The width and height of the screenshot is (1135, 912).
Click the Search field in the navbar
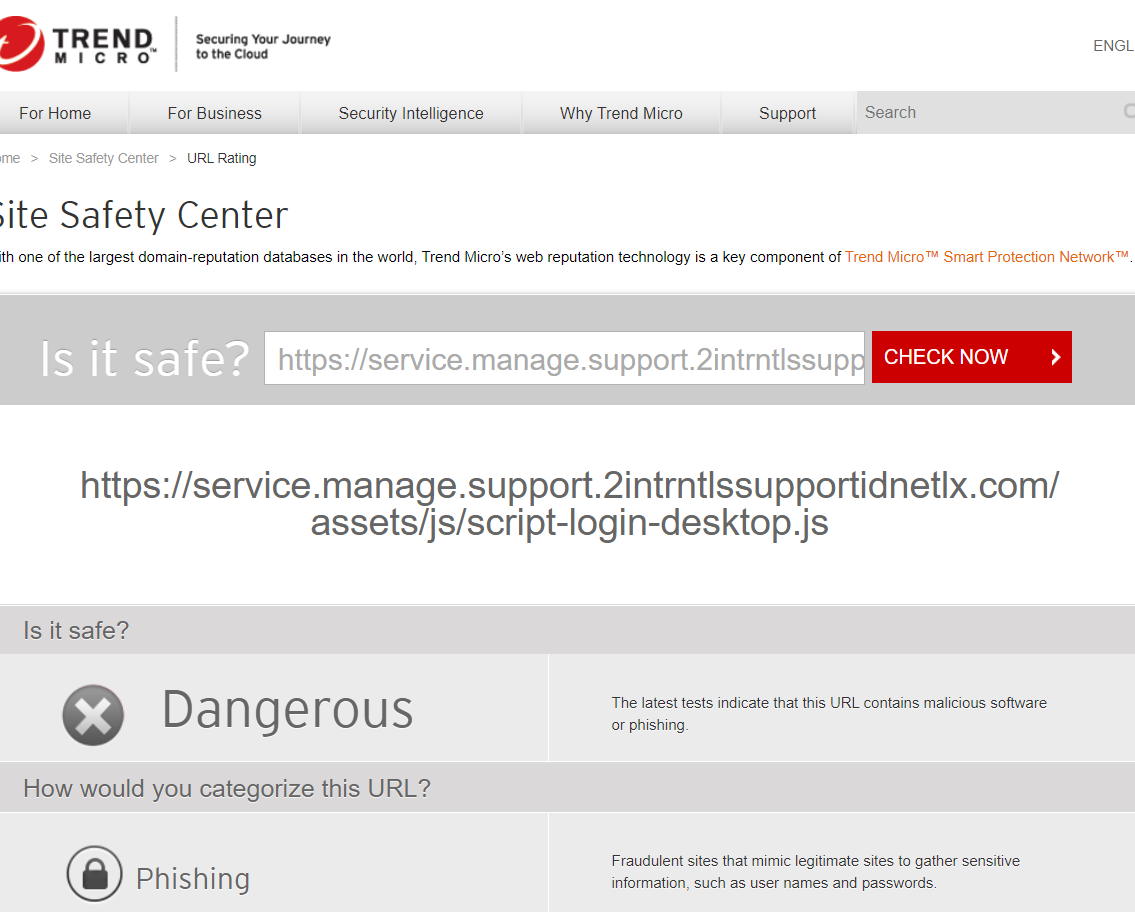click(995, 112)
